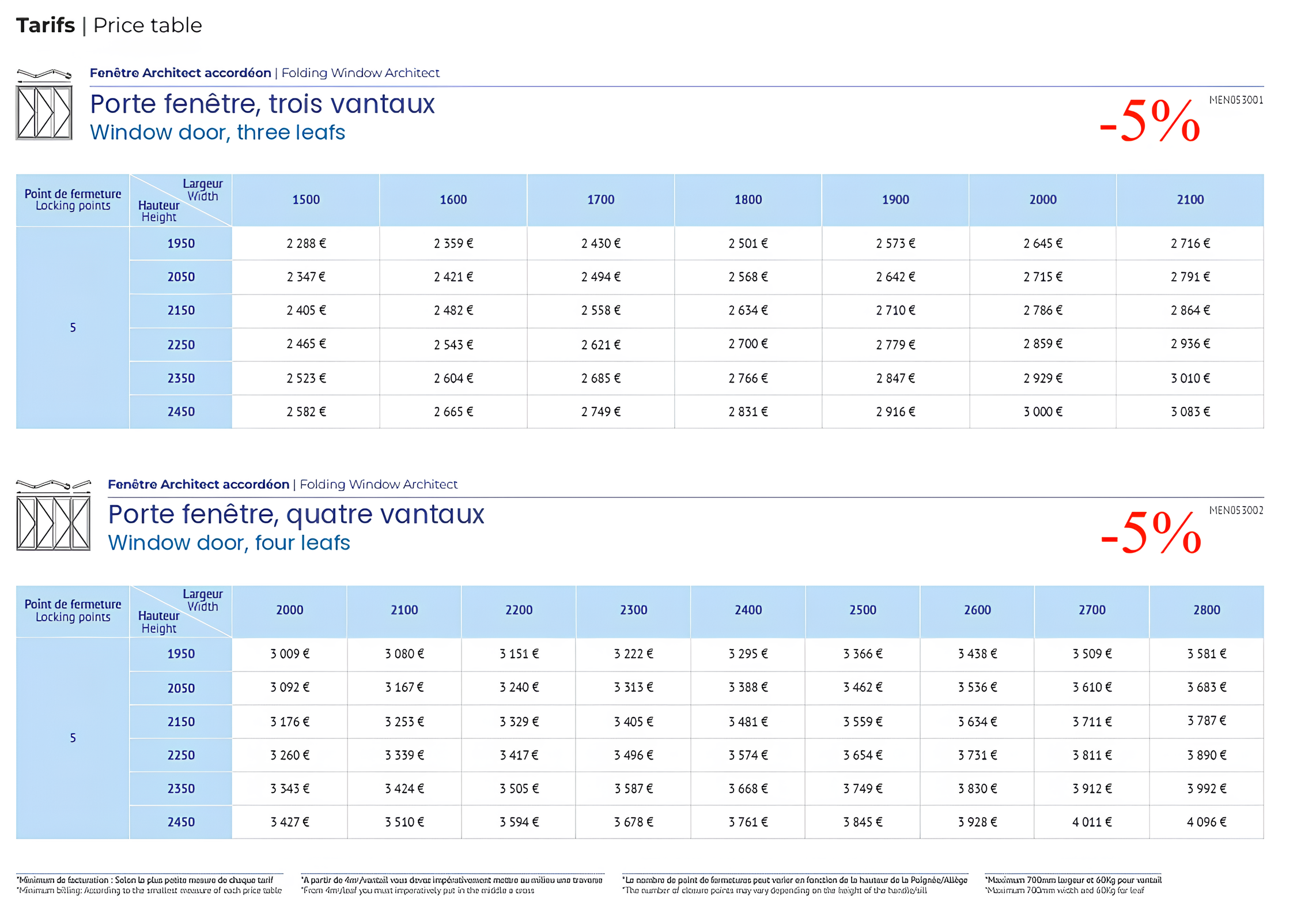Select the 'Porte fenêtre, trois vantaux' heading

[x=262, y=104]
